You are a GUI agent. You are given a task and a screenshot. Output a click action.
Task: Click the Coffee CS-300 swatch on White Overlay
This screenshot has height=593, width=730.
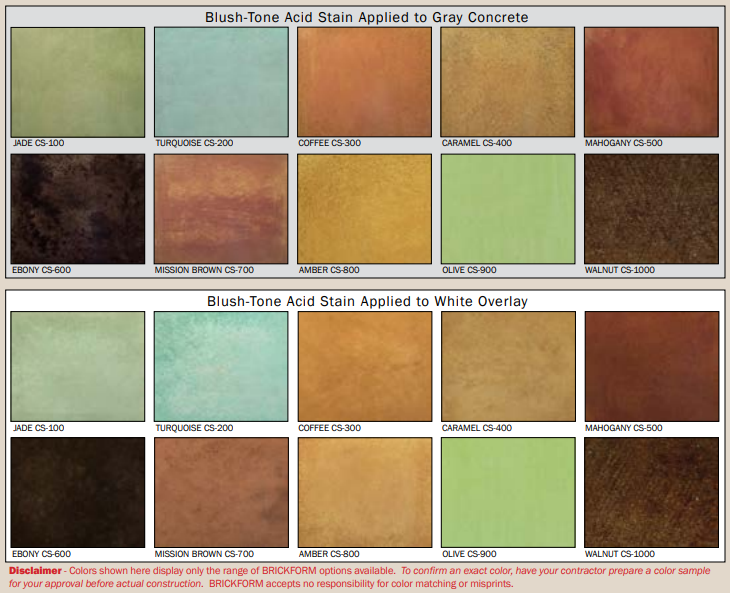pyautogui.click(x=365, y=366)
